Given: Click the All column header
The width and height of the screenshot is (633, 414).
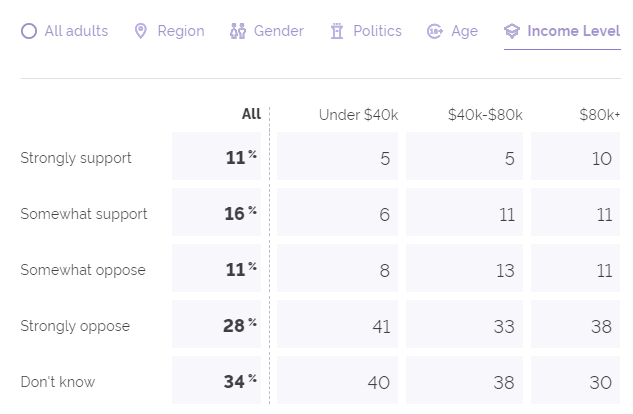Looking at the screenshot, I should click(x=251, y=114).
